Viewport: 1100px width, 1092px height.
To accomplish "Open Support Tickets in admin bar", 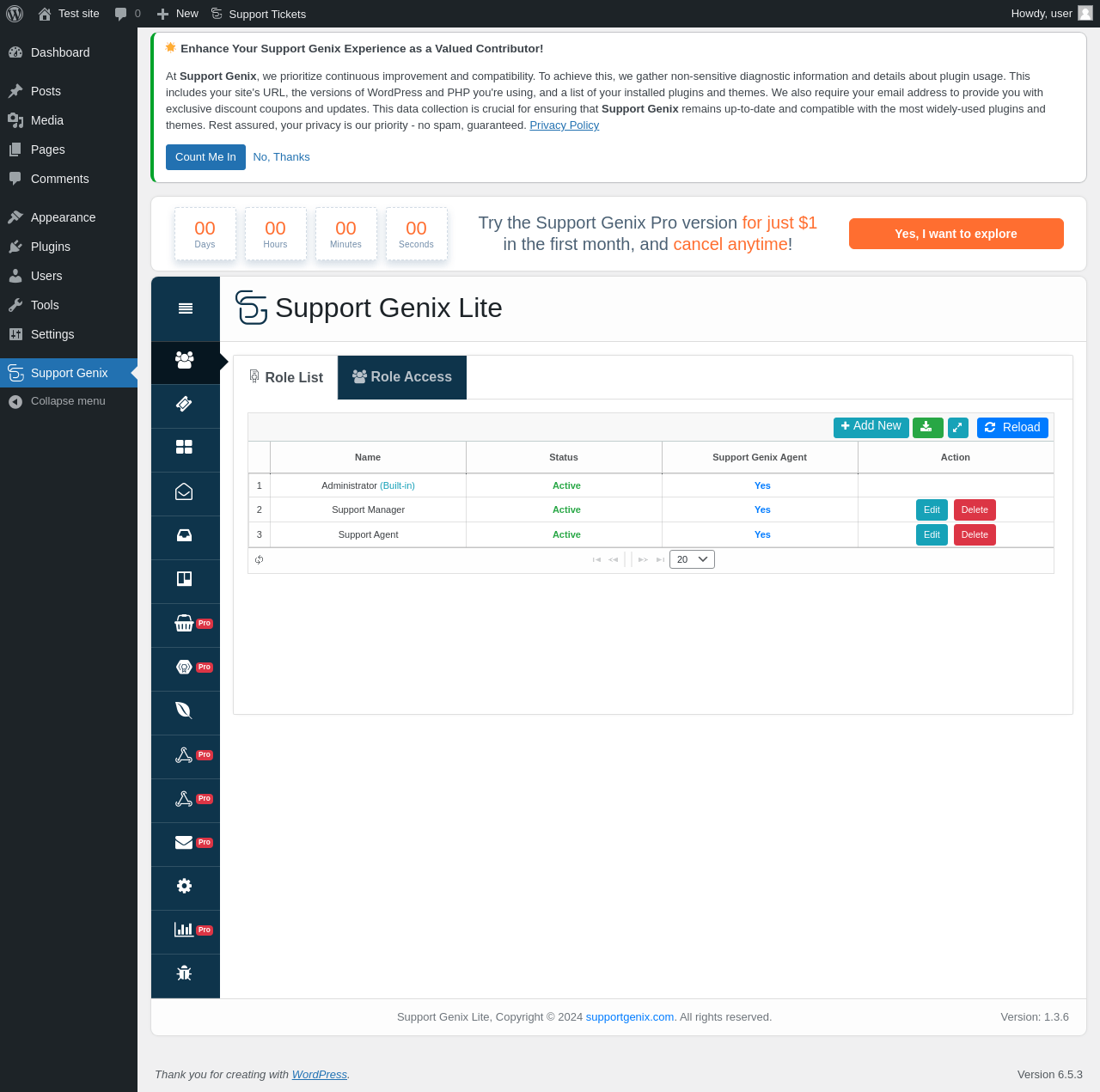I will coord(258,14).
